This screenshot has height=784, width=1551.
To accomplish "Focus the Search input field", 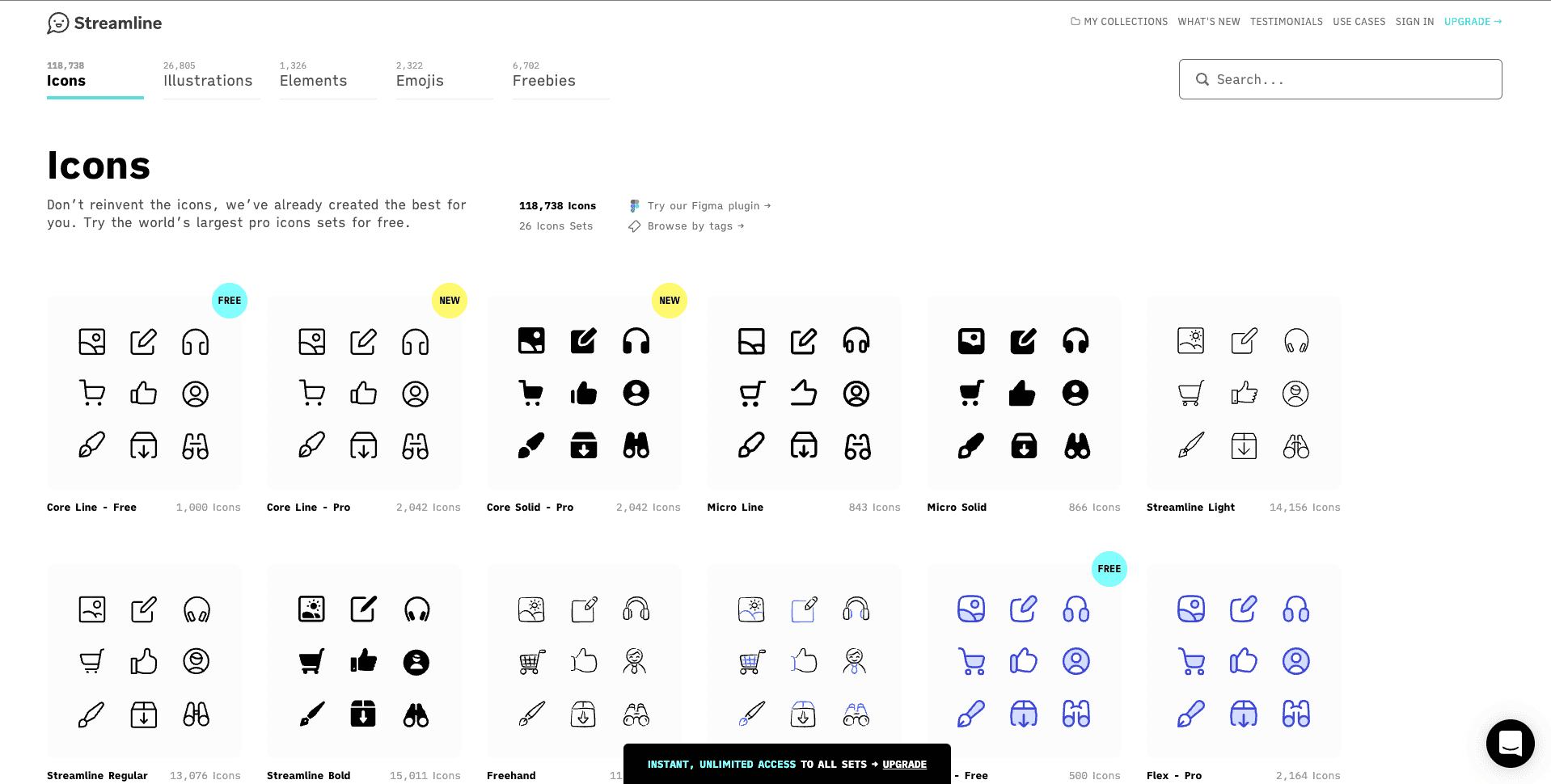I will click(1340, 79).
